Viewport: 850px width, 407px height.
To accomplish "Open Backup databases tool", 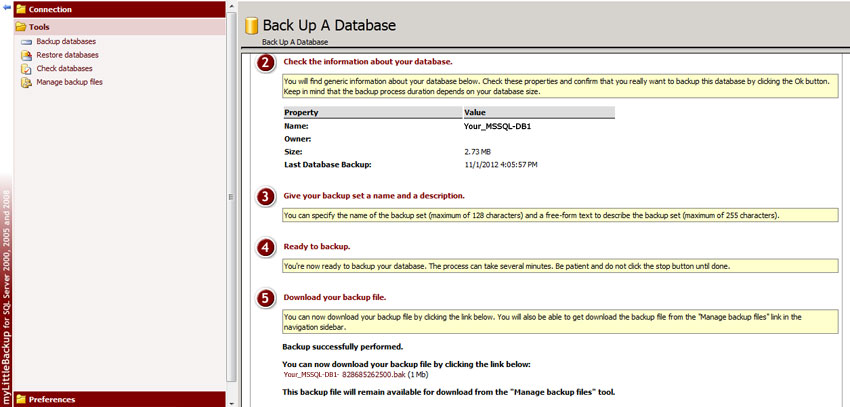I will [66, 41].
